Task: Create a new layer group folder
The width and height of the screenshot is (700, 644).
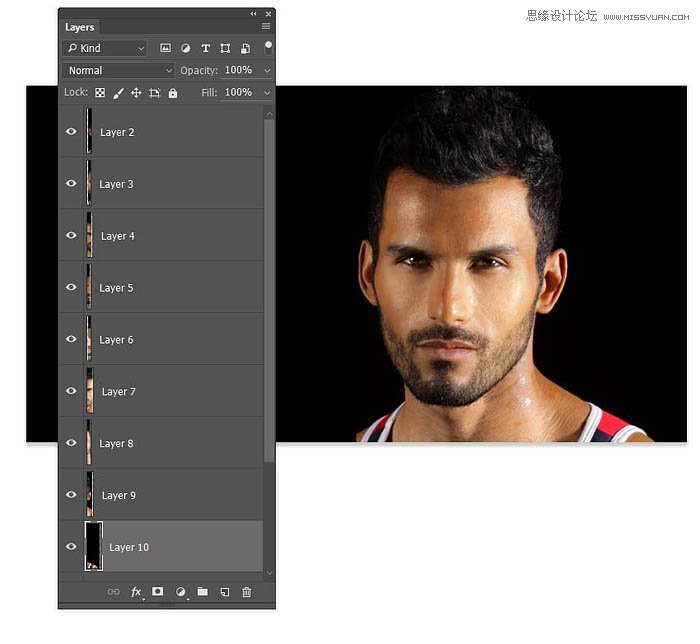Action: [202, 592]
